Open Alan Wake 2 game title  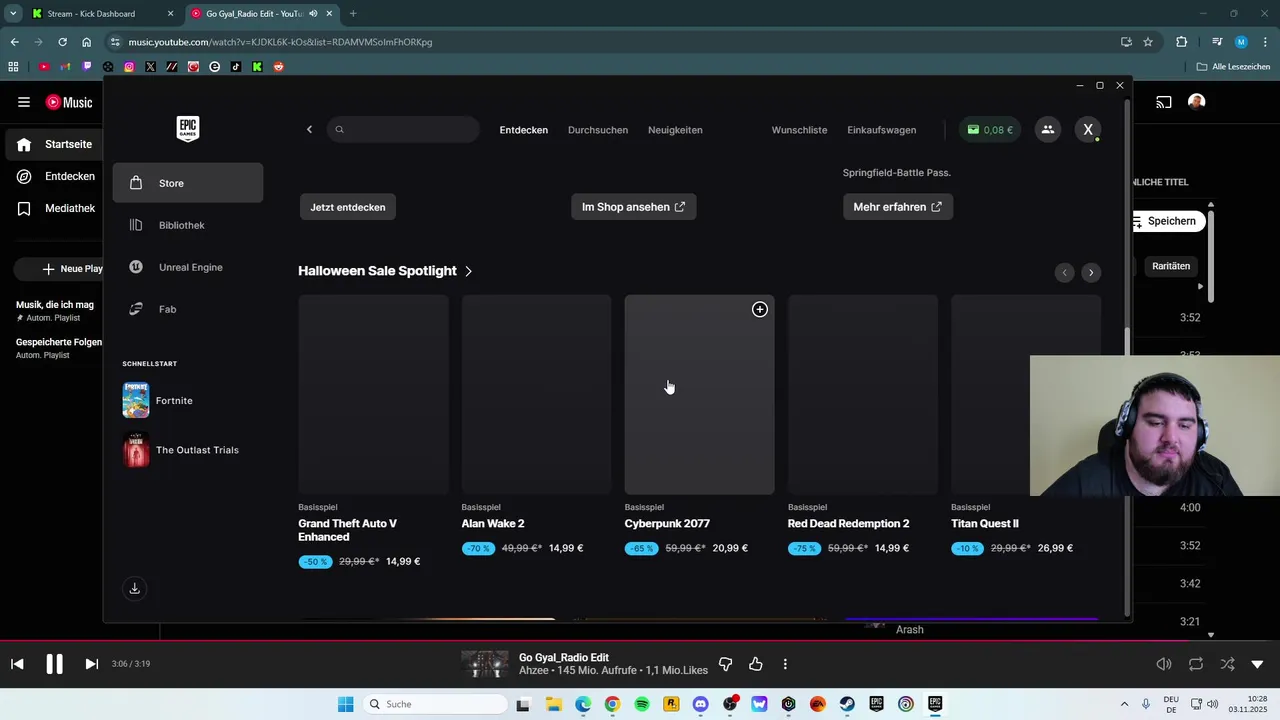coord(493,523)
